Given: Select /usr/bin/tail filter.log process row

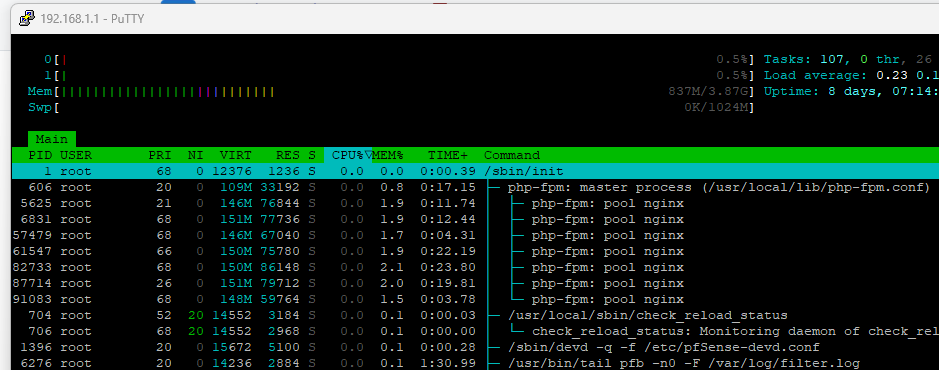Looking at the screenshot, I should click(475, 363).
